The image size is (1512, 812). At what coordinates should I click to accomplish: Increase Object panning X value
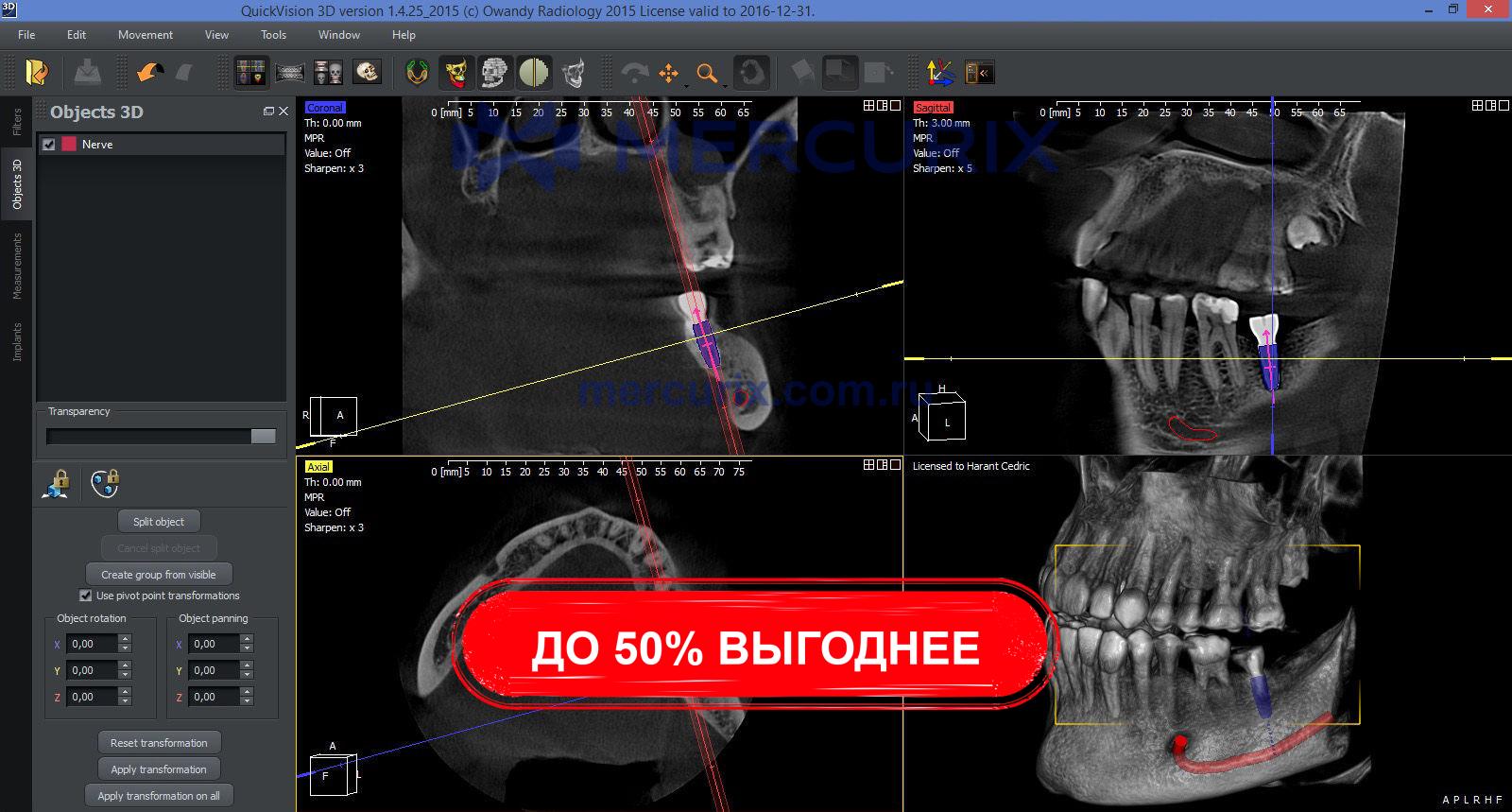coord(247,639)
